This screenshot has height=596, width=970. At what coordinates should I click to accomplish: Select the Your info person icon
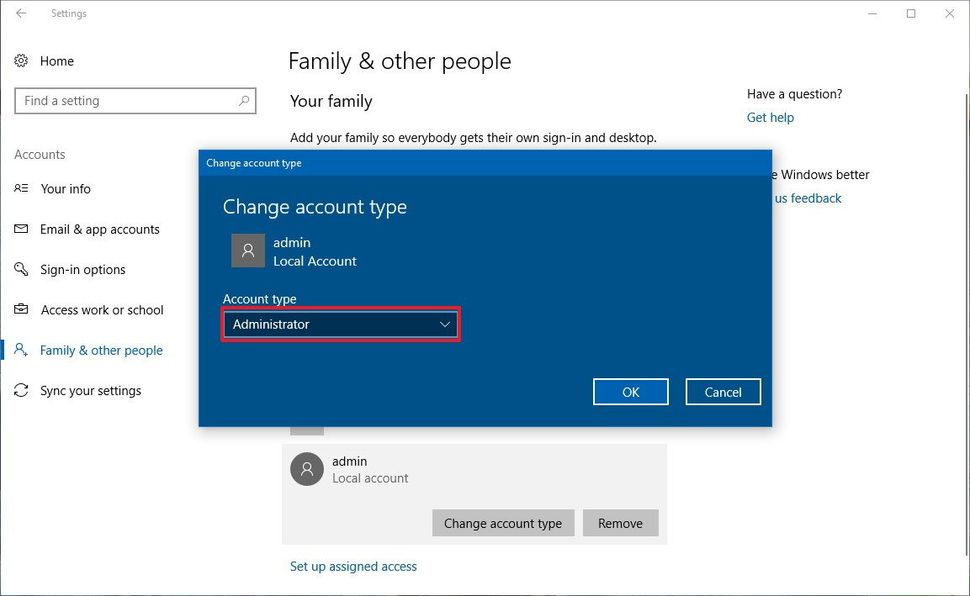(22, 189)
